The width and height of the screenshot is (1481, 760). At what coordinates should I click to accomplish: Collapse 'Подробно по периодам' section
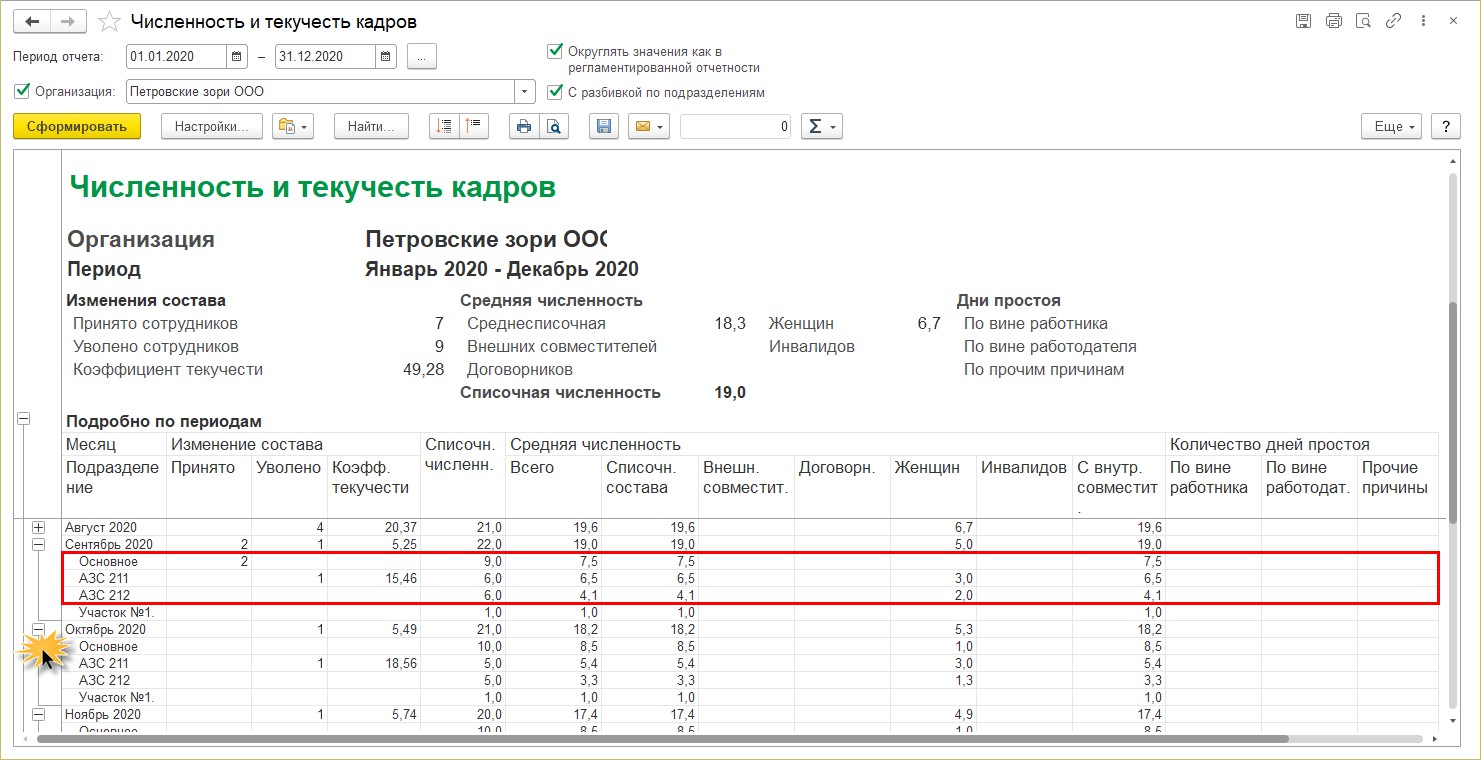pos(24,420)
